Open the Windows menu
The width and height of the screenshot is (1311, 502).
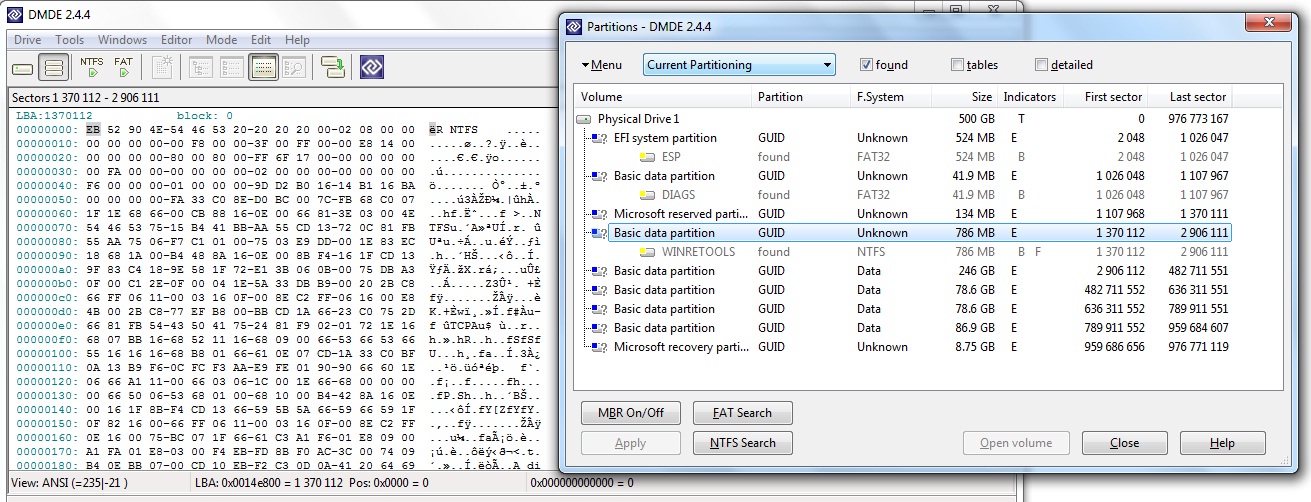122,40
